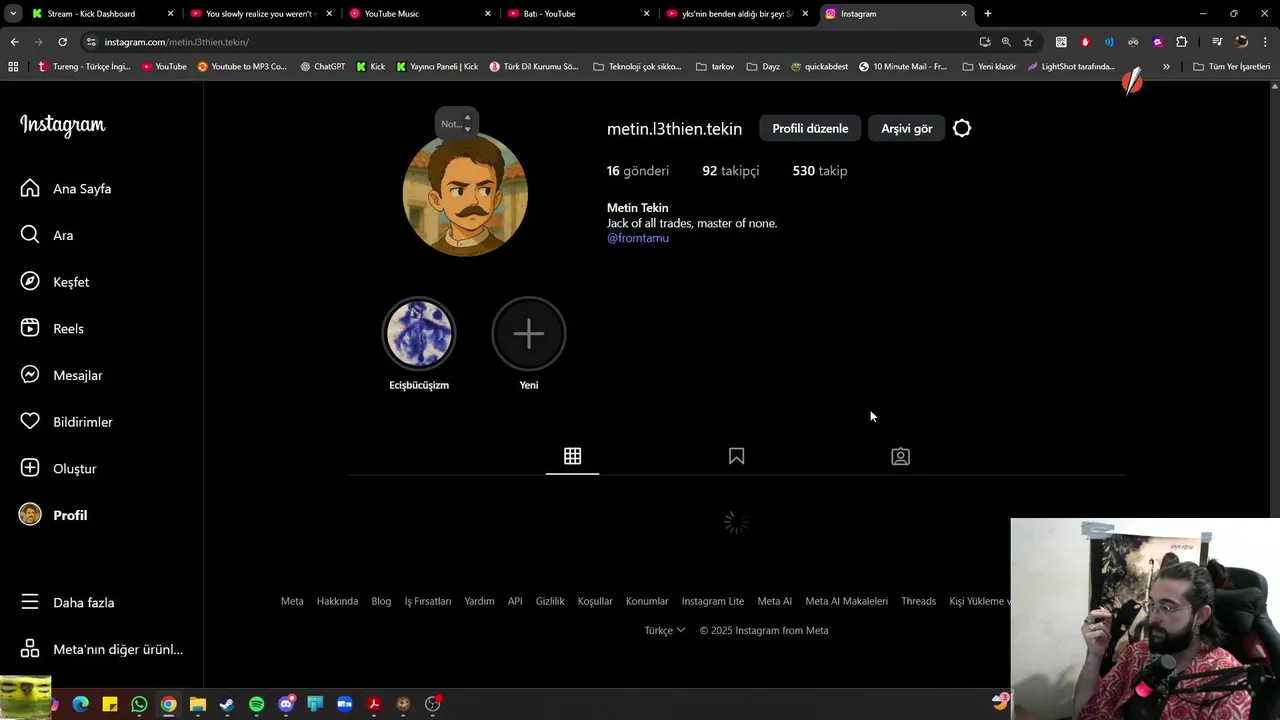Expand the Dayz bookmark folder
This screenshot has height=720, width=1280.
[x=762, y=67]
